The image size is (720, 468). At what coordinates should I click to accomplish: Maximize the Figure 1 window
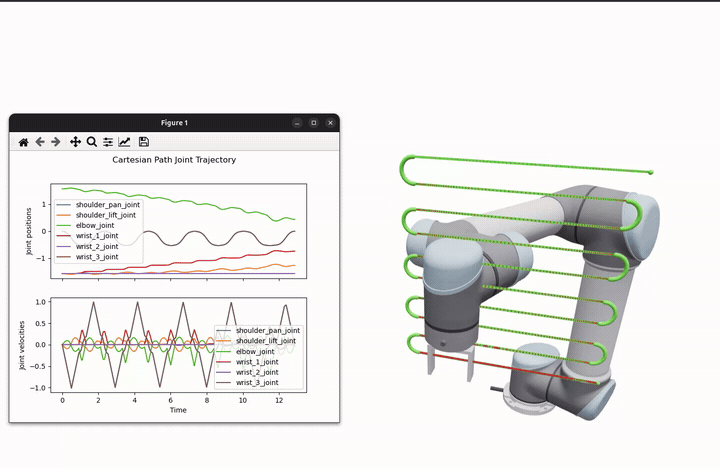(x=314, y=123)
